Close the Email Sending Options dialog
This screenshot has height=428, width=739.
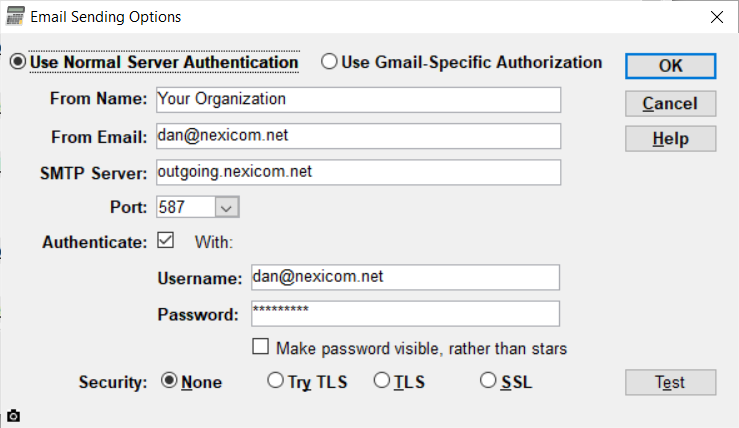point(717,17)
